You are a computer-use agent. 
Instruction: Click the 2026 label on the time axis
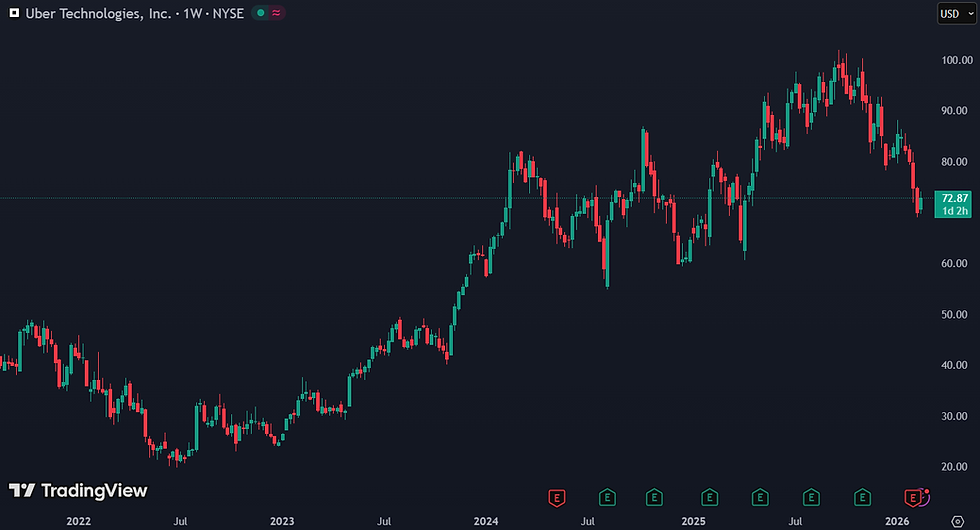tap(898, 521)
